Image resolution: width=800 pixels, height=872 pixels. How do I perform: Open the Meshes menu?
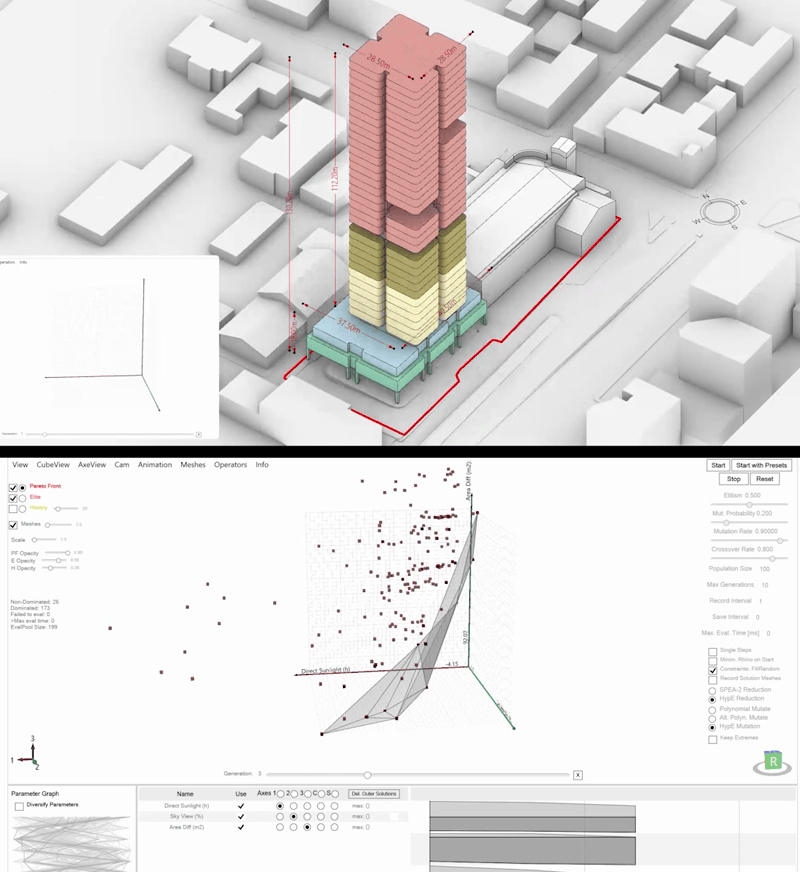point(193,465)
